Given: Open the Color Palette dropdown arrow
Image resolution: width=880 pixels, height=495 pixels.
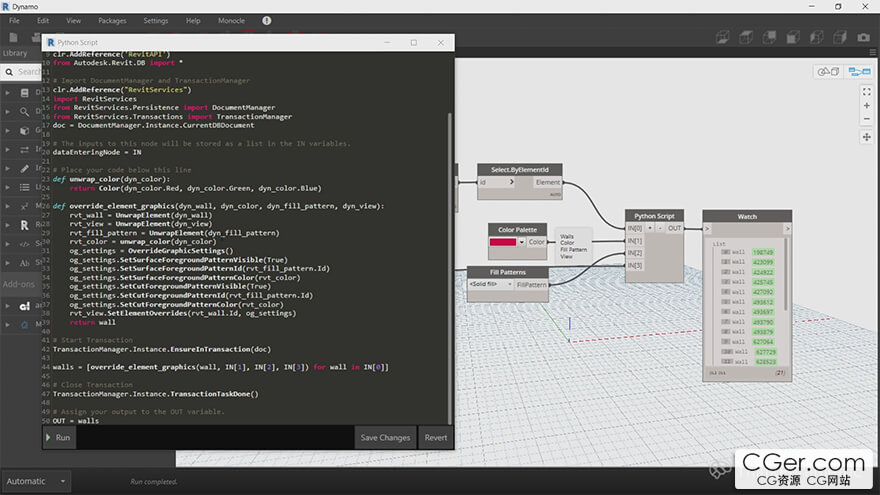Looking at the screenshot, I should [x=521, y=242].
